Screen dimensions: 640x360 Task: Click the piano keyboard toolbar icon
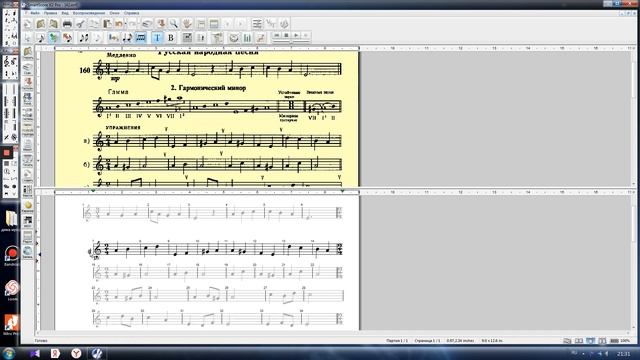pyautogui.click(x=140, y=38)
